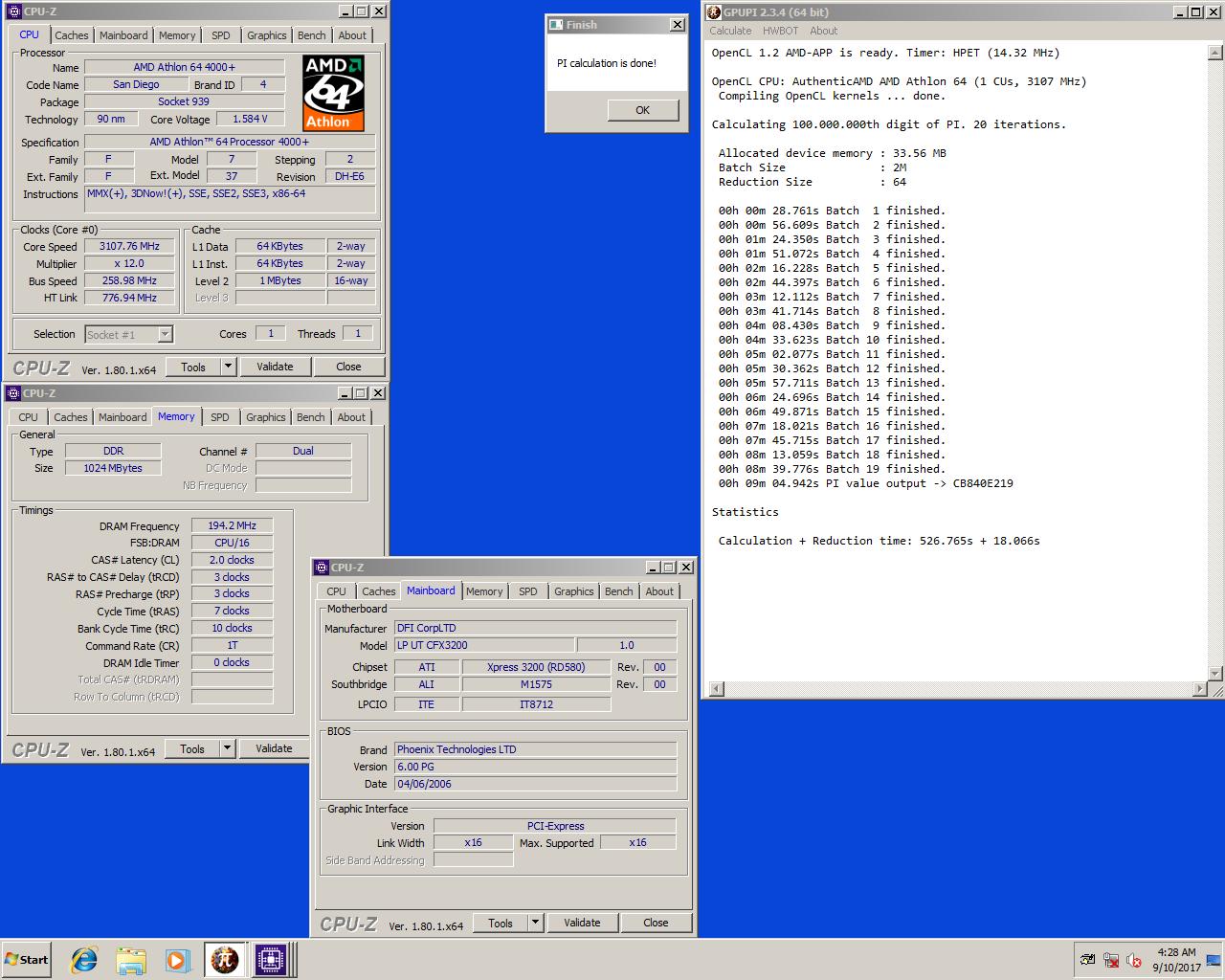The height and width of the screenshot is (980, 1225).
Task: Open Tools dropdown arrow in top CPU-Z window
Action: [228, 367]
